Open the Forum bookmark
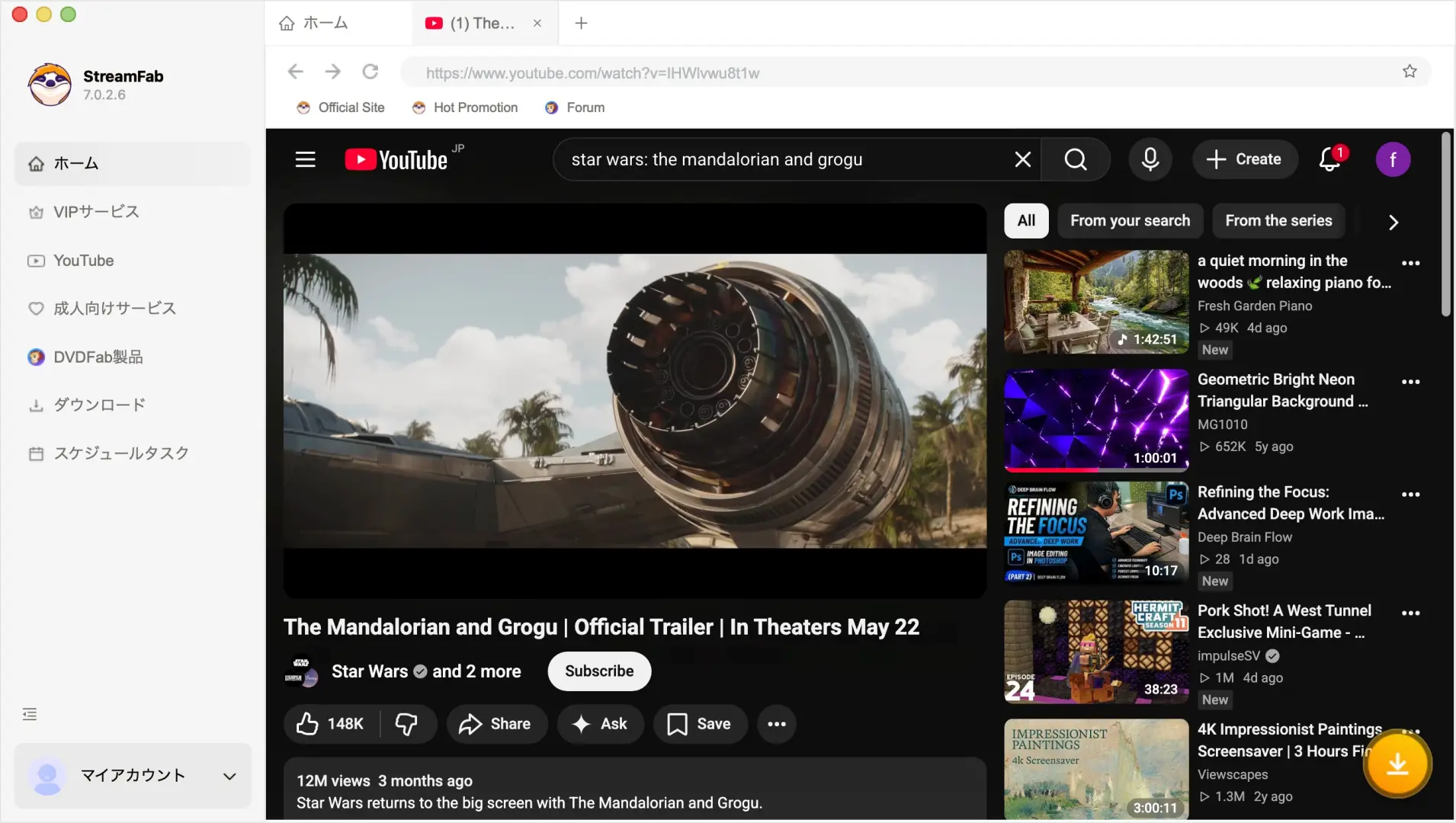 tap(575, 107)
